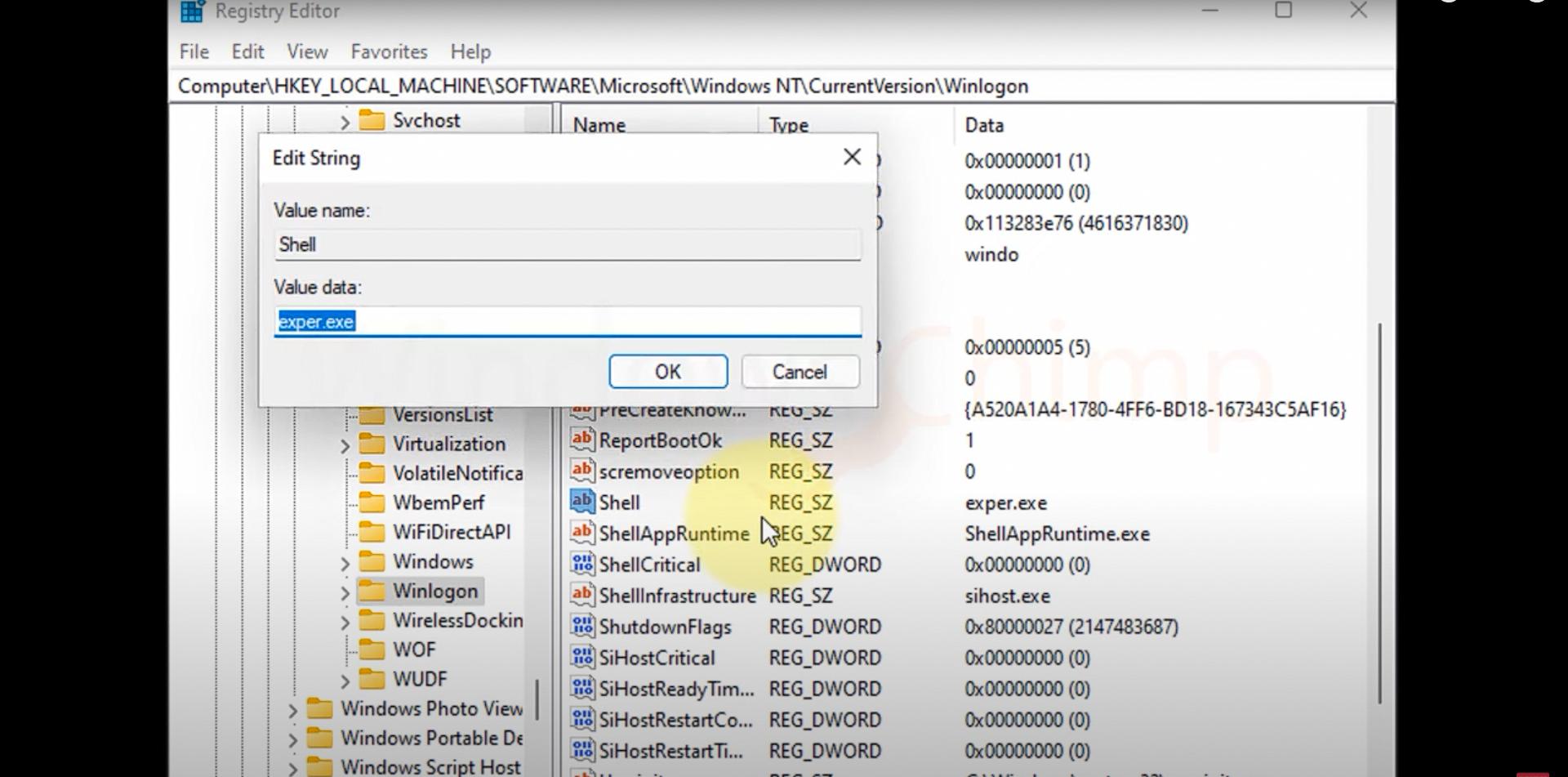The height and width of the screenshot is (777, 1568).
Task: Click the tree pane vertical scrollbar thumb
Action: tap(537, 699)
